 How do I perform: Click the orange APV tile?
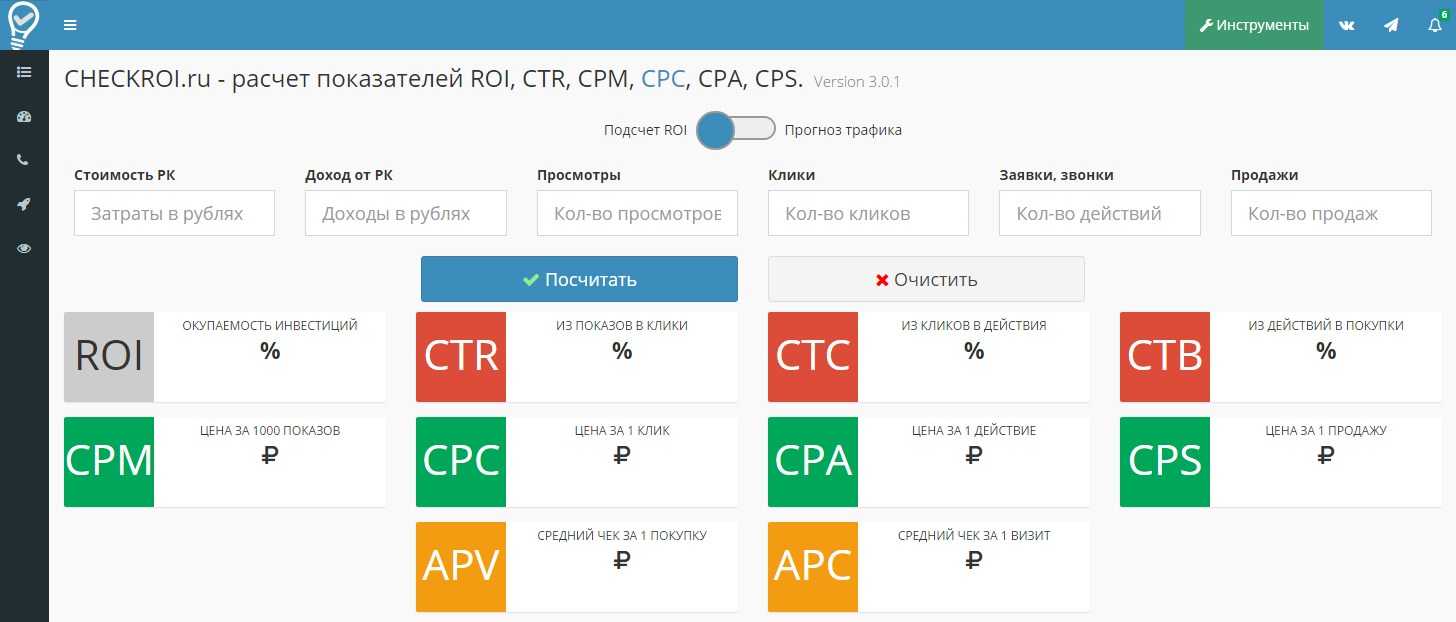coord(461,567)
